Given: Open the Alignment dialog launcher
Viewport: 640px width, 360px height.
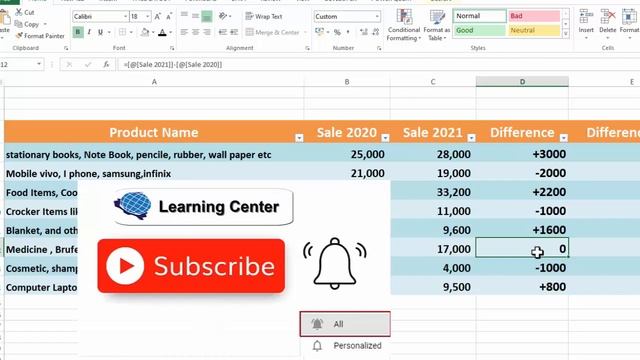Looking at the screenshot, I should (307, 48).
